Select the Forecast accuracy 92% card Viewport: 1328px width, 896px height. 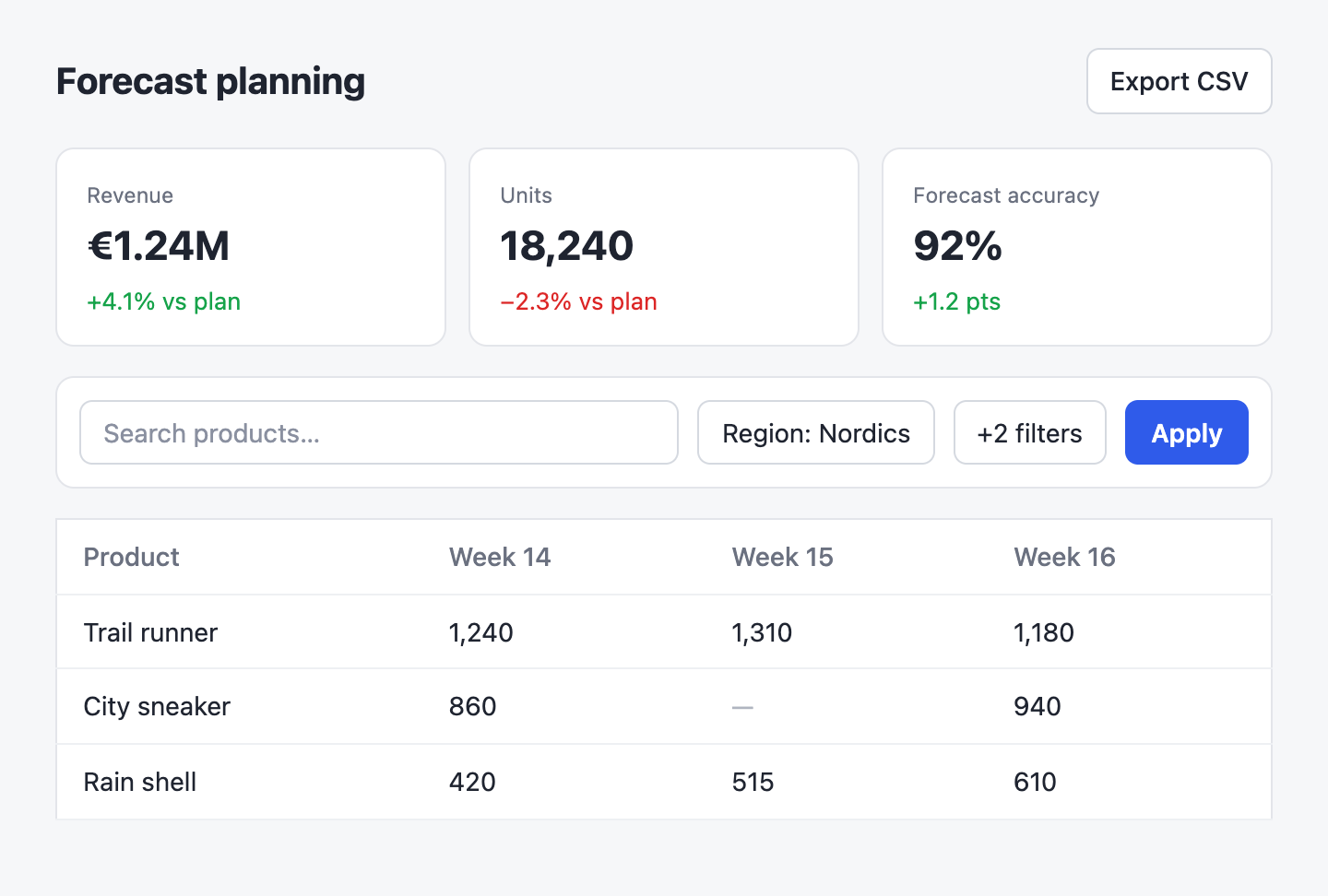pos(1077,247)
